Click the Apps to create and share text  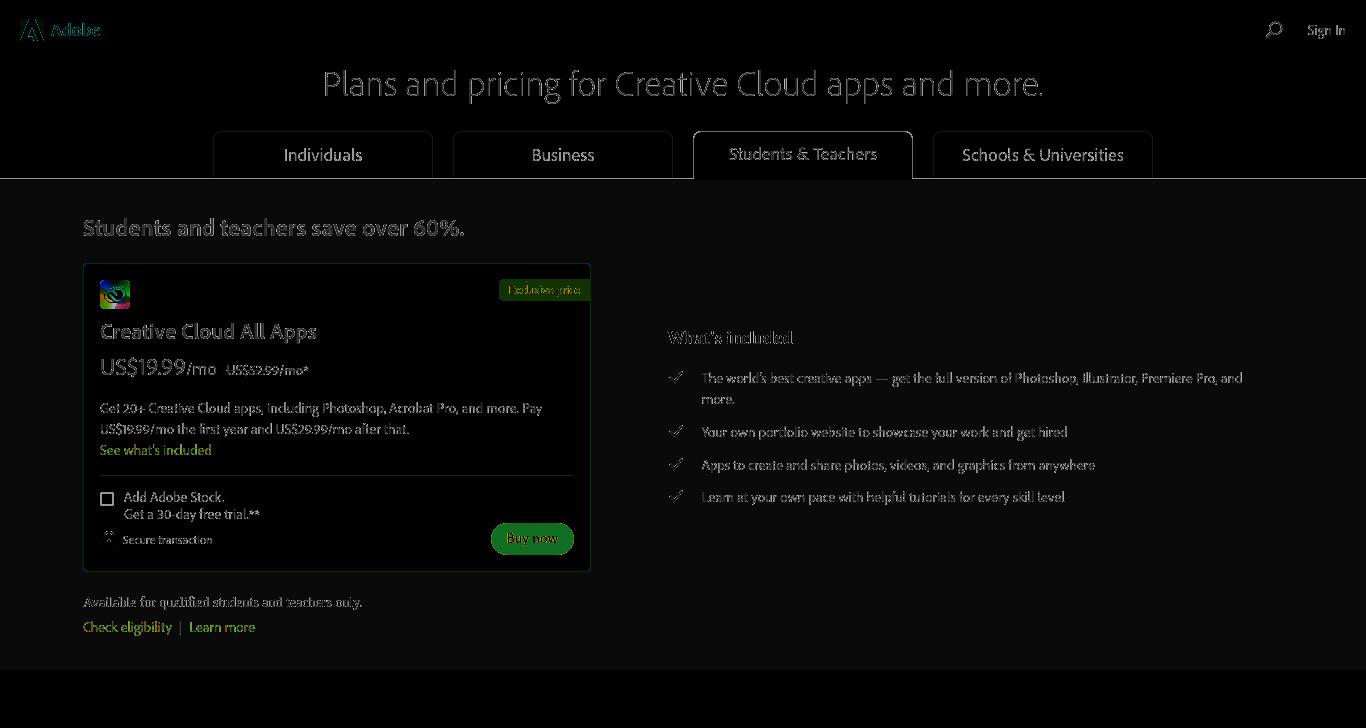898,465
